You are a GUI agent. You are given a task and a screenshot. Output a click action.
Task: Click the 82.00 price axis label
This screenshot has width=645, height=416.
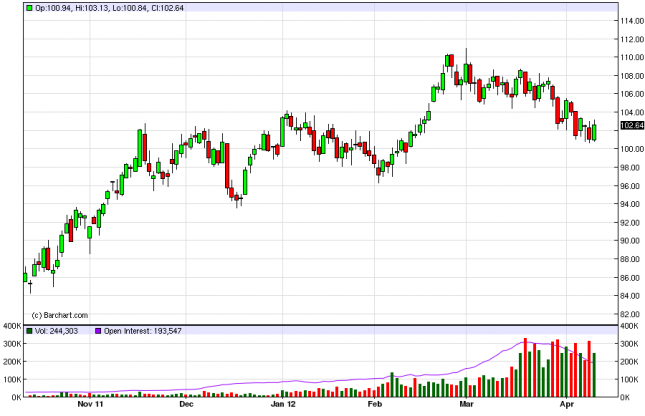pyautogui.click(x=632, y=314)
